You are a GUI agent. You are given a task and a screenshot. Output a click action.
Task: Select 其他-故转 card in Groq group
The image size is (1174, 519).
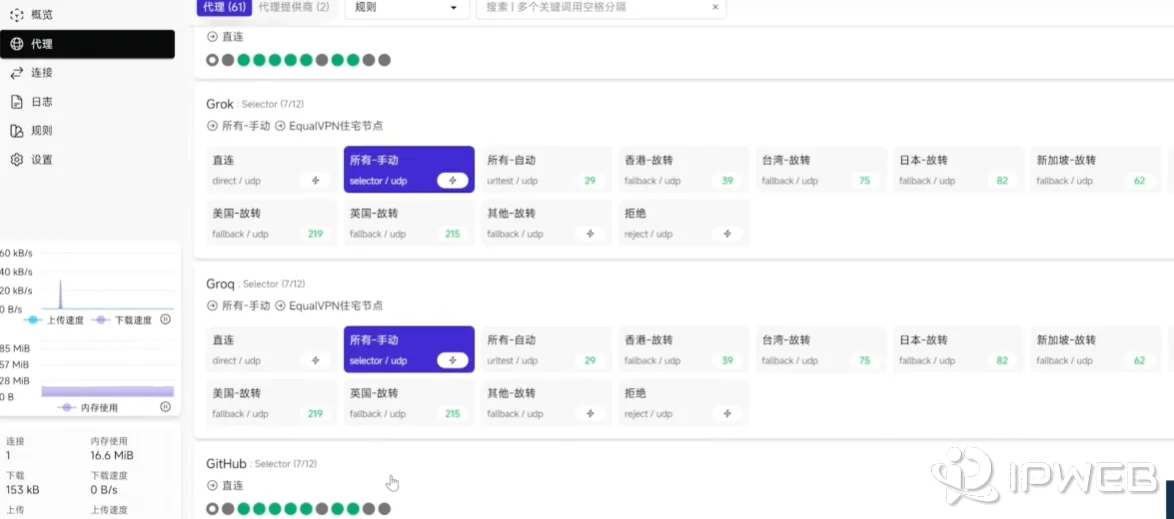tap(546, 402)
